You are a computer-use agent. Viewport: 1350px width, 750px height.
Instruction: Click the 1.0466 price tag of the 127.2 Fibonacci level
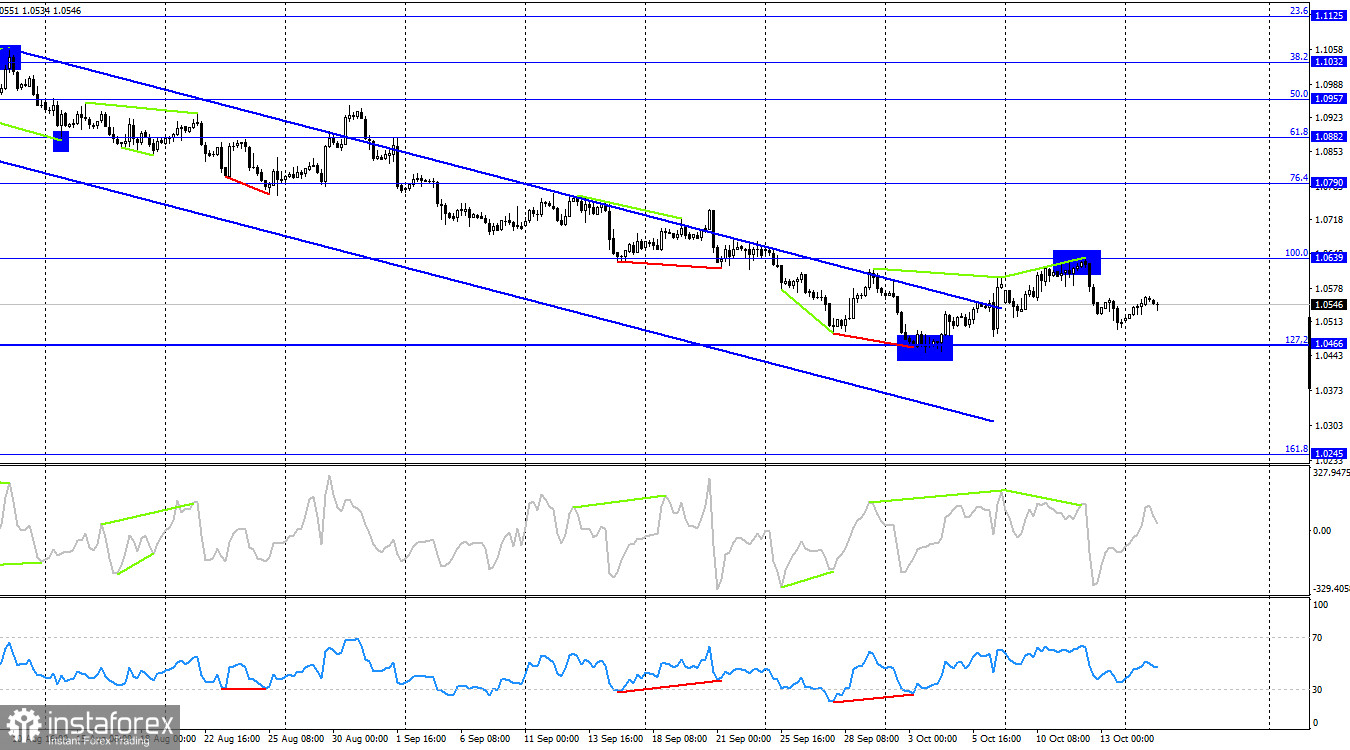pyautogui.click(x=1329, y=344)
